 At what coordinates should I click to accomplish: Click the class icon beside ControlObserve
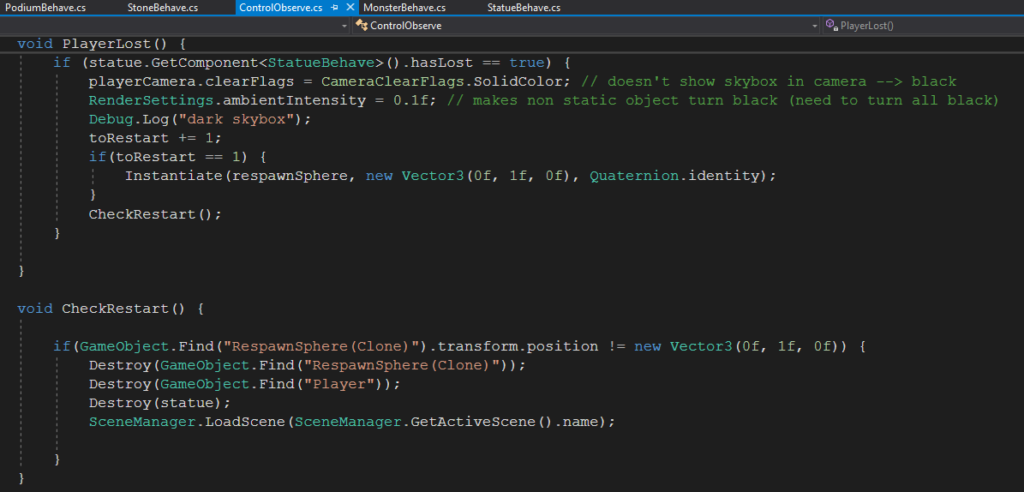(x=361, y=25)
